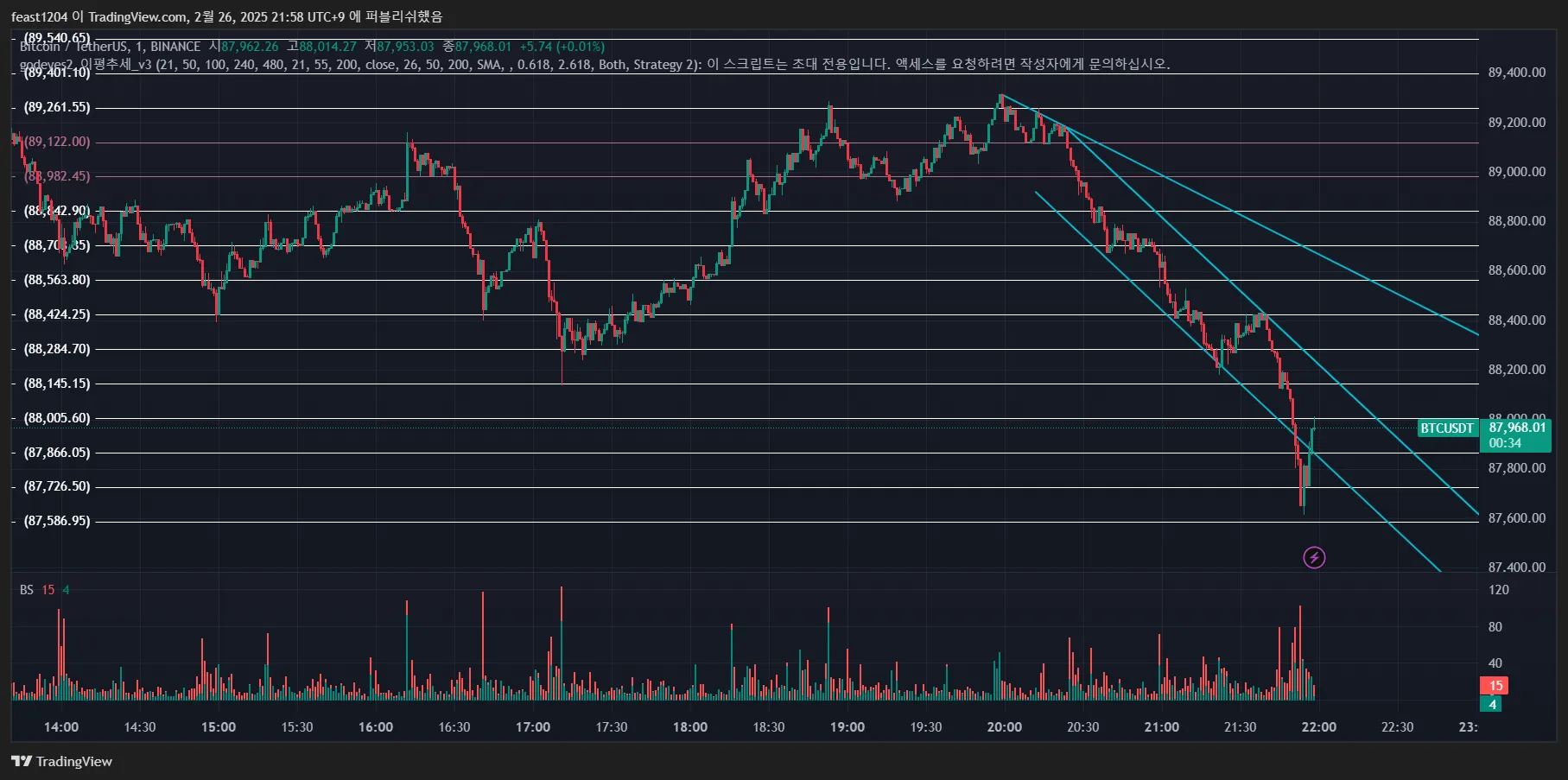Viewport: 1568px width, 780px height.
Task: Click 87,800.00 on the price axis
Action: coord(1517,468)
